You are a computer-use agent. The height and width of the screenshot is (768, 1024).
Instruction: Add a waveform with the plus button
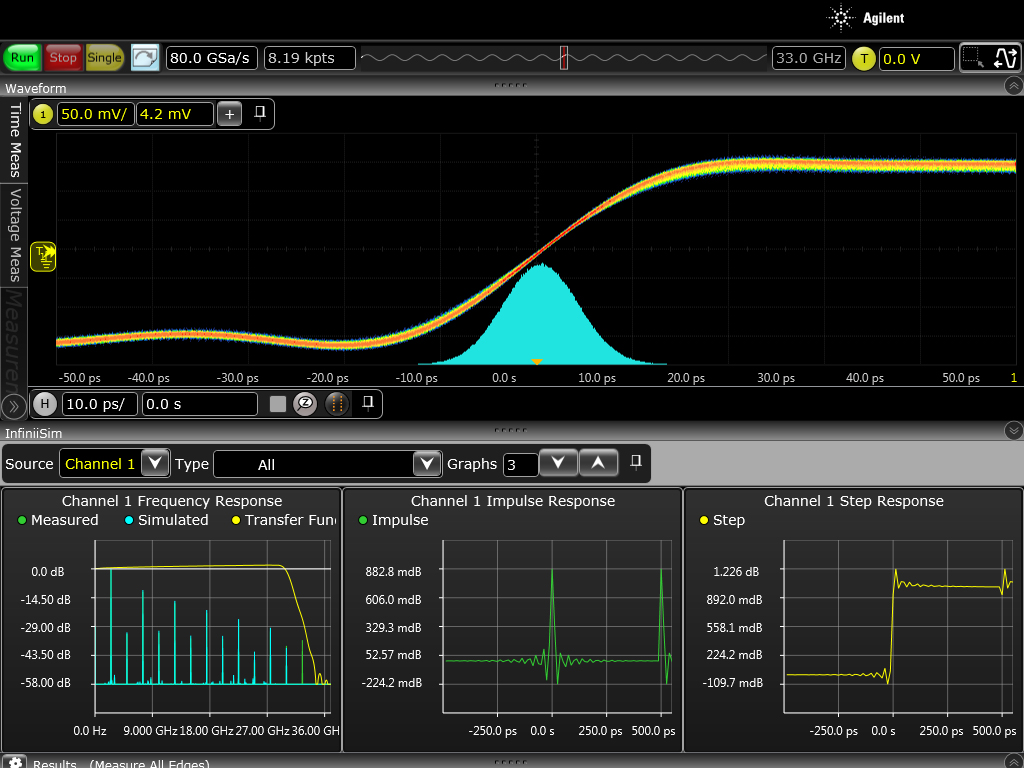(x=230, y=114)
